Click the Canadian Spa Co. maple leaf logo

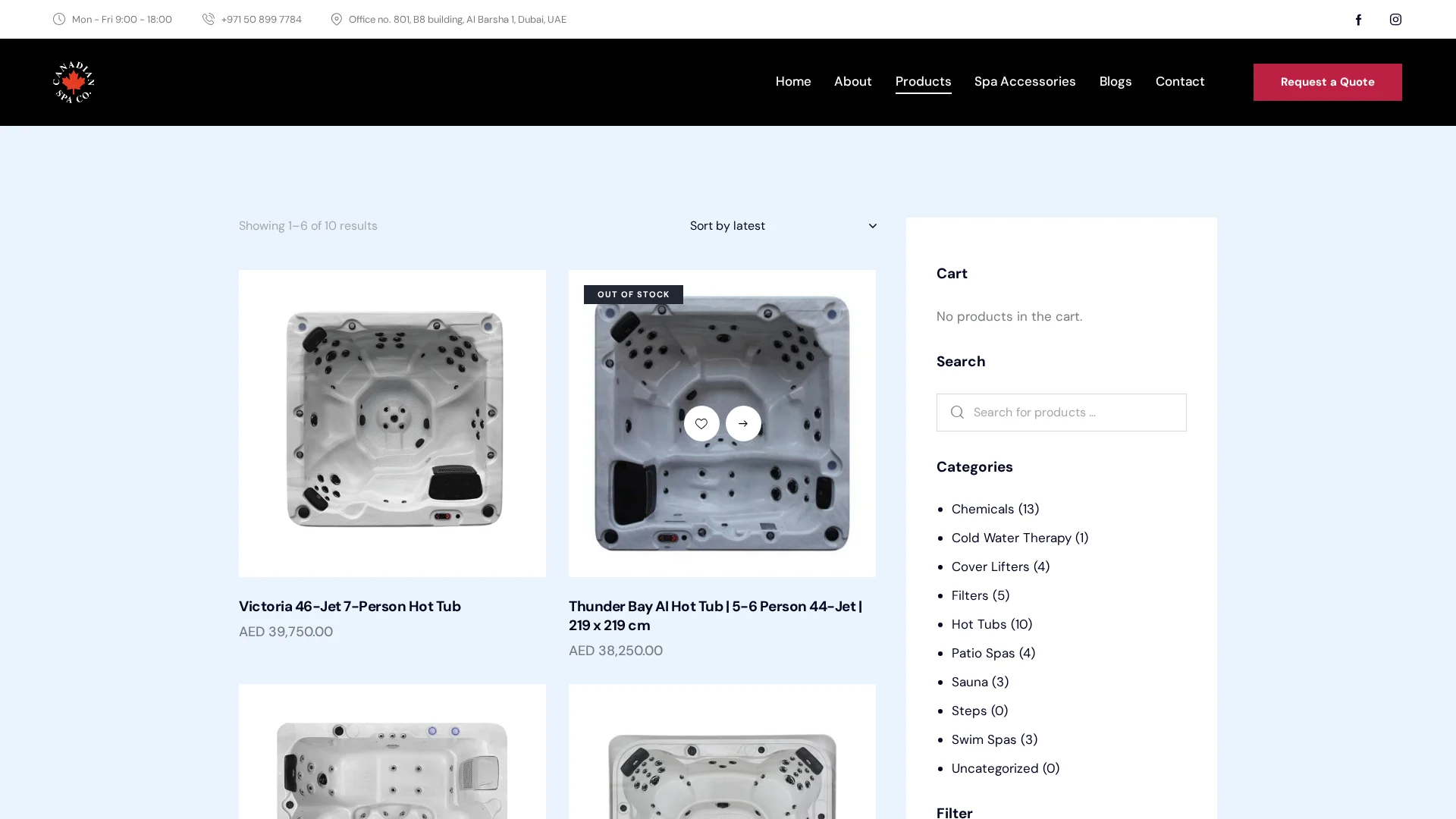tap(74, 82)
